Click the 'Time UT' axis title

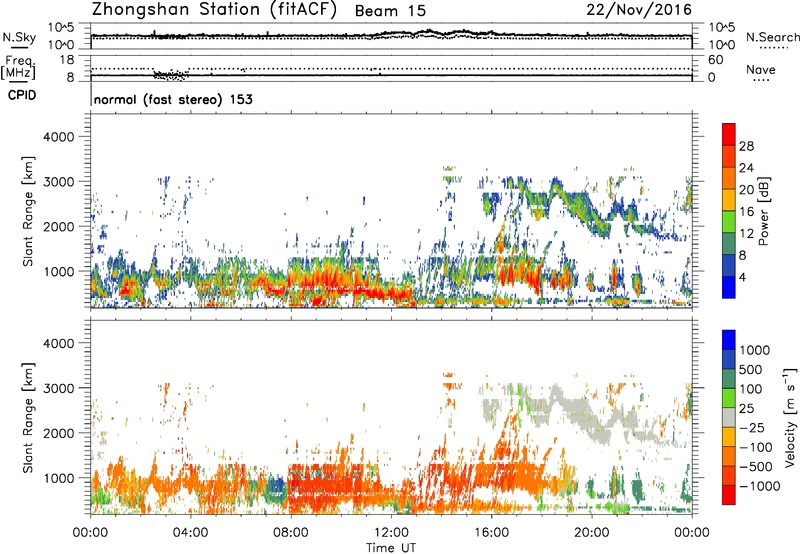[391, 548]
